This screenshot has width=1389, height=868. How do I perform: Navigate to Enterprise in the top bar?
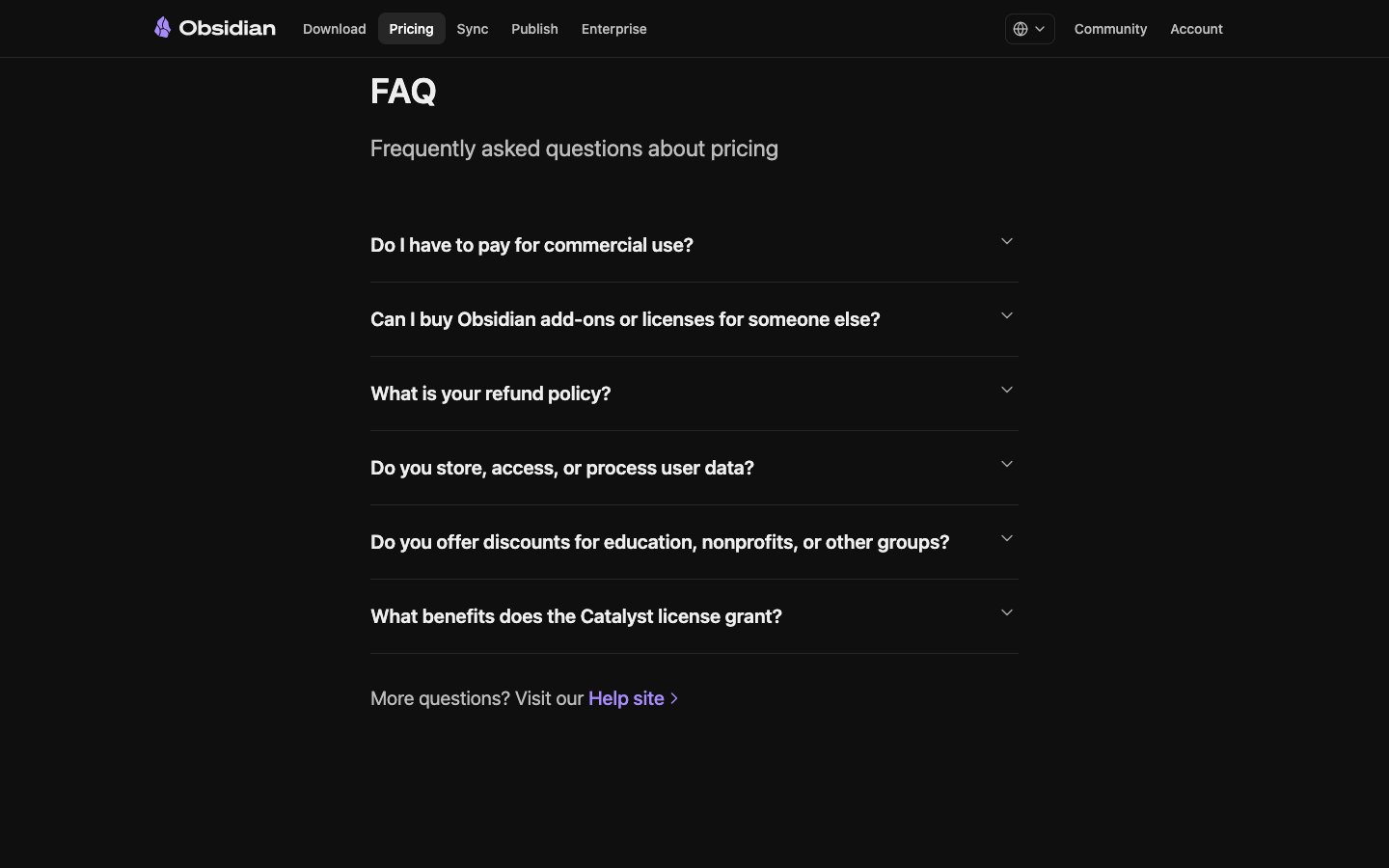tap(613, 29)
